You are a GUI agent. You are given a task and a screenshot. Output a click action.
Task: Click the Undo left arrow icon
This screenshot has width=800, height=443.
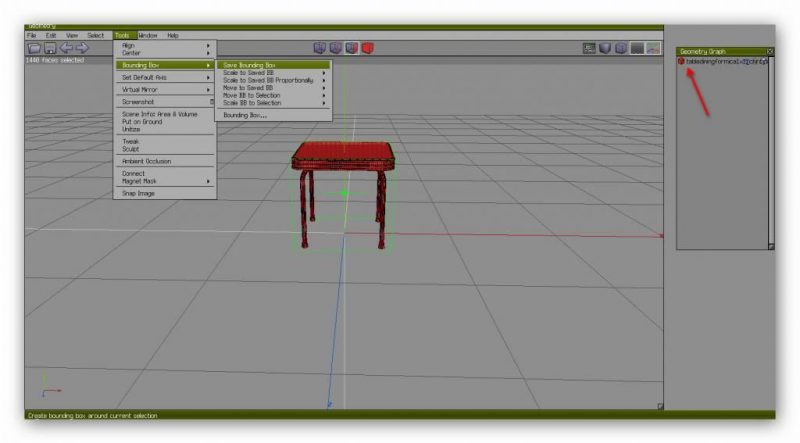coord(65,47)
